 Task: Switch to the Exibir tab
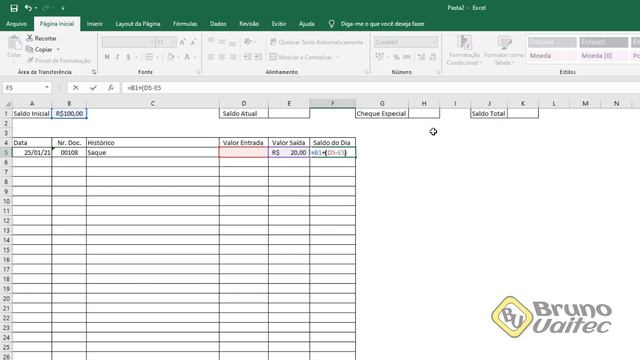[279, 24]
